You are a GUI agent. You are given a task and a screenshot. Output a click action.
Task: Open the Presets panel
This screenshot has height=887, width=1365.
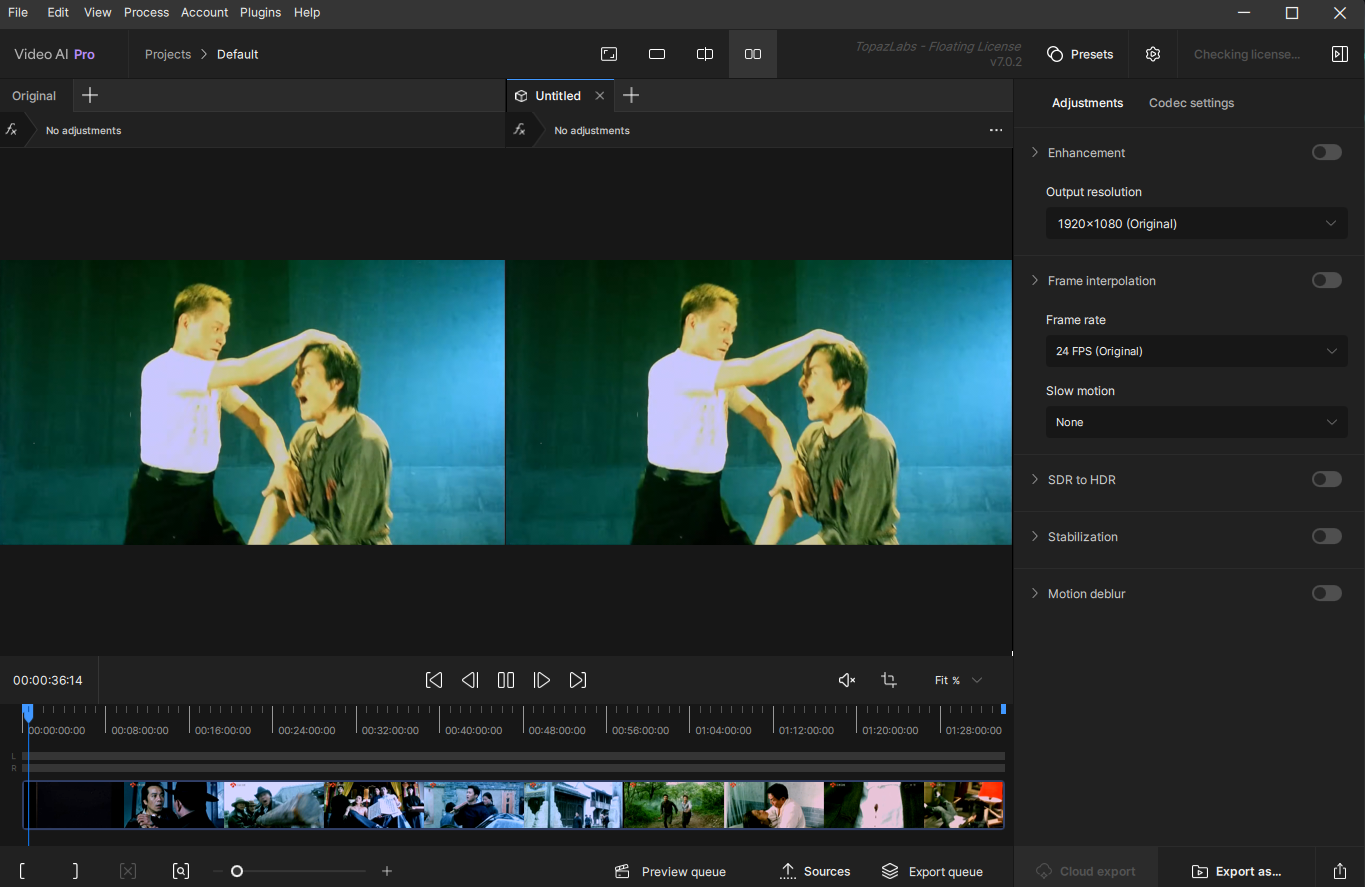tap(1080, 54)
